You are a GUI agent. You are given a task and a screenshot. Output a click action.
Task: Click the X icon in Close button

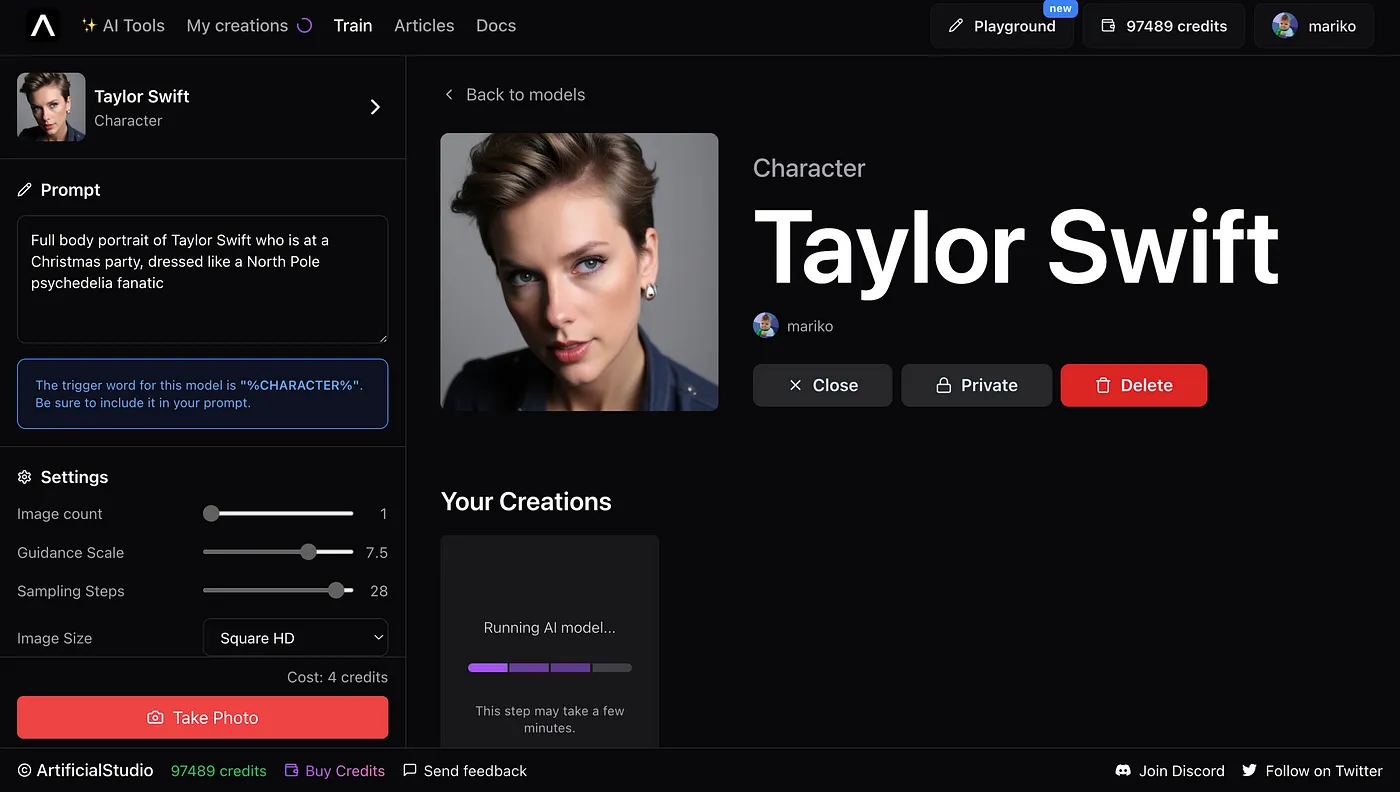(x=795, y=385)
